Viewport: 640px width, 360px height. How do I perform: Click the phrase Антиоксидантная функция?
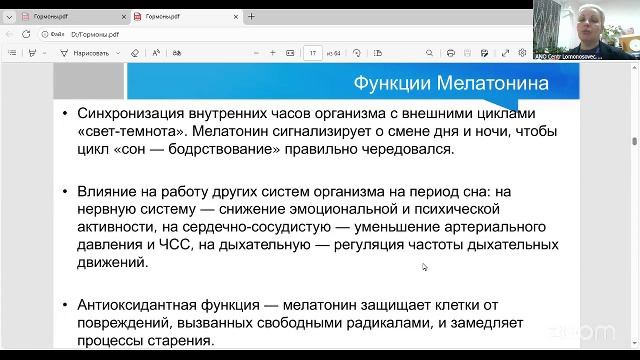coord(168,305)
